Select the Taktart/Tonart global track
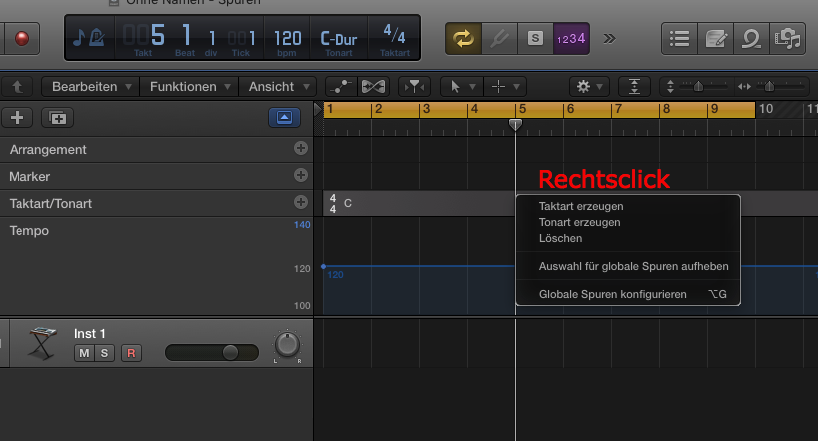Screen dimensions: 818x441 pos(157,204)
